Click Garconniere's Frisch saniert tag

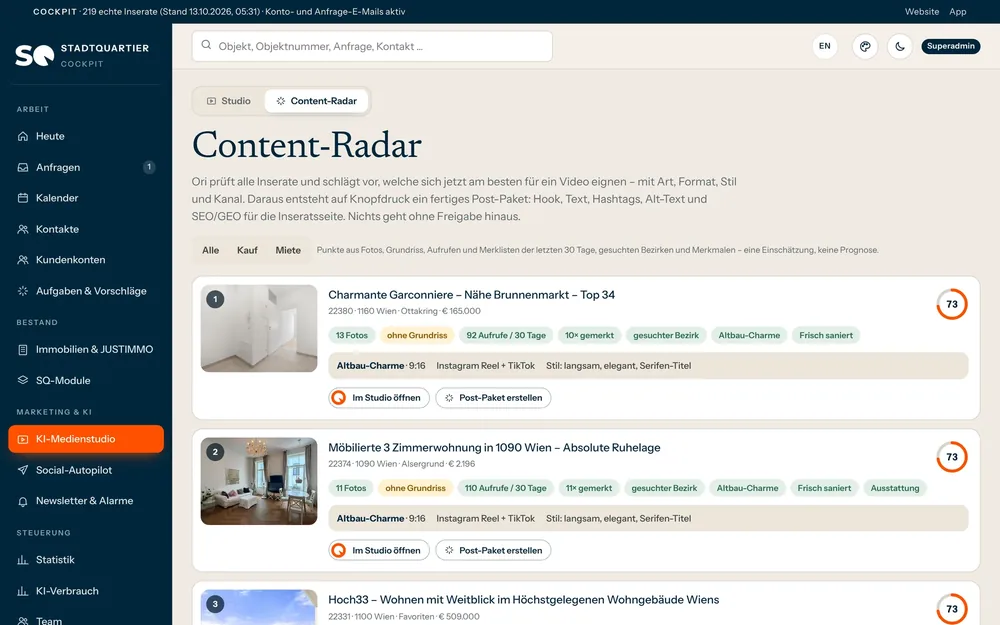826,335
